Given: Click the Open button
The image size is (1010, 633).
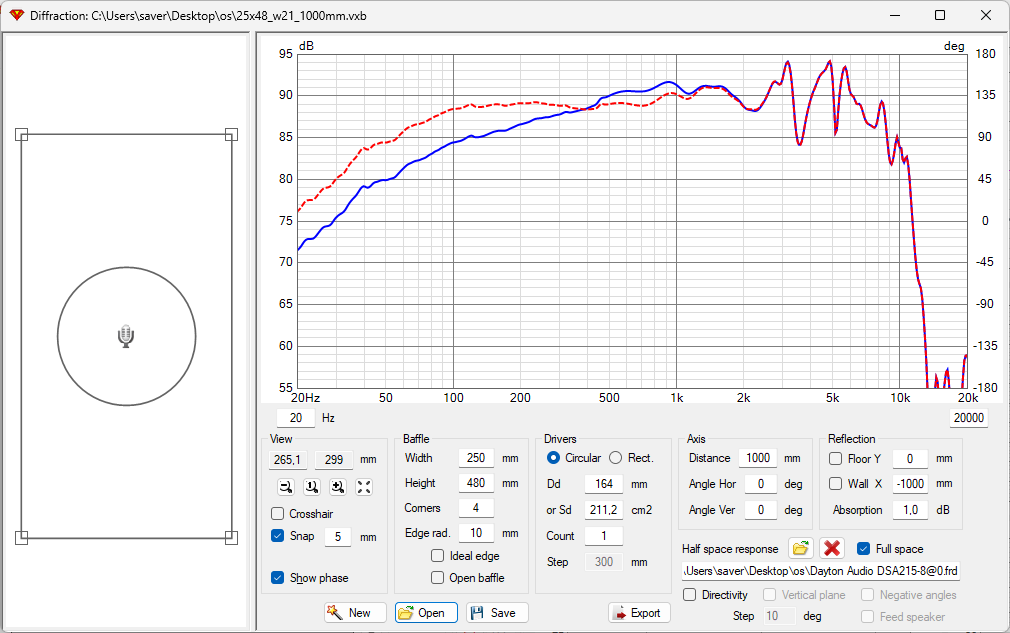Looking at the screenshot, I should (426, 612).
